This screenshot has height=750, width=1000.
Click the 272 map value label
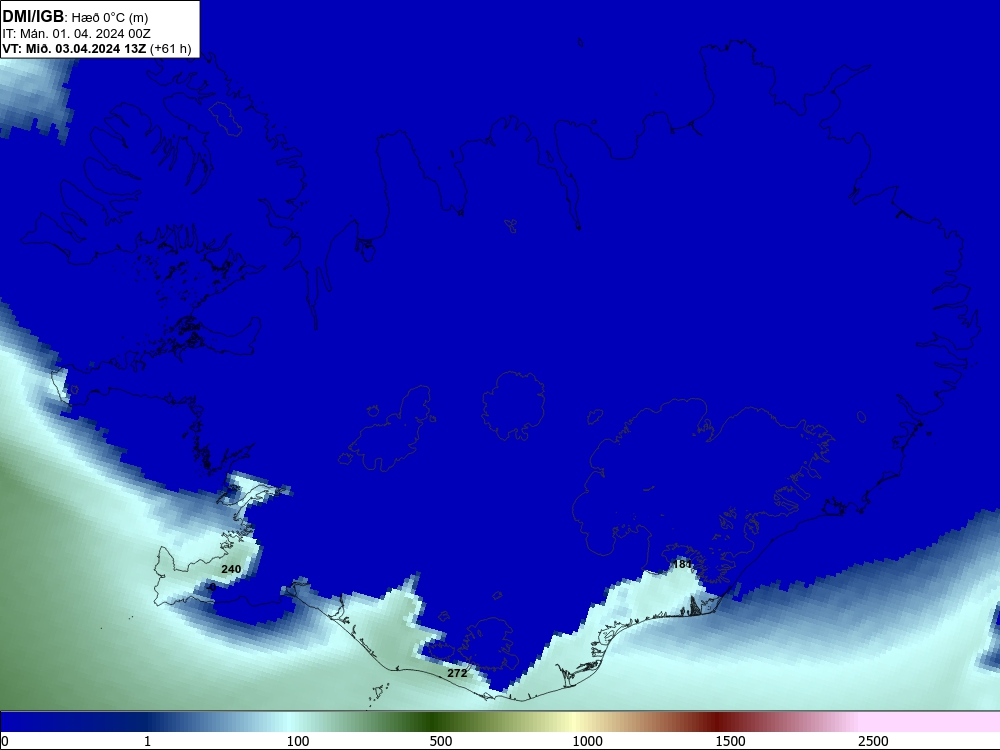click(x=457, y=673)
